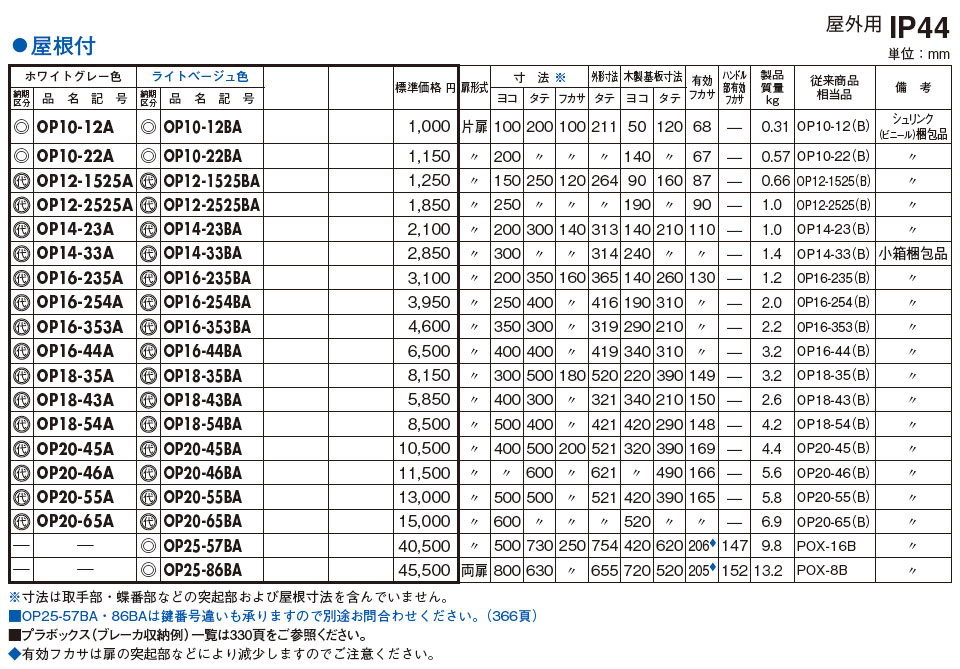This screenshot has height=669, width=960.
Task: Click the 小箱梱包品 remark cell
Action: (912, 254)
